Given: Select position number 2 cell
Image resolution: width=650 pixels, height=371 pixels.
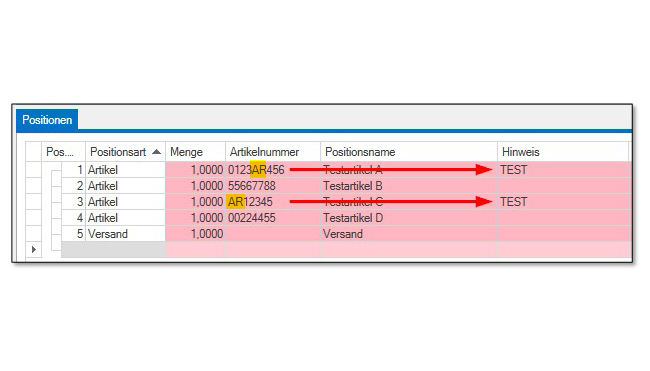Looking at the screenshot, I should tap(73, 186).
